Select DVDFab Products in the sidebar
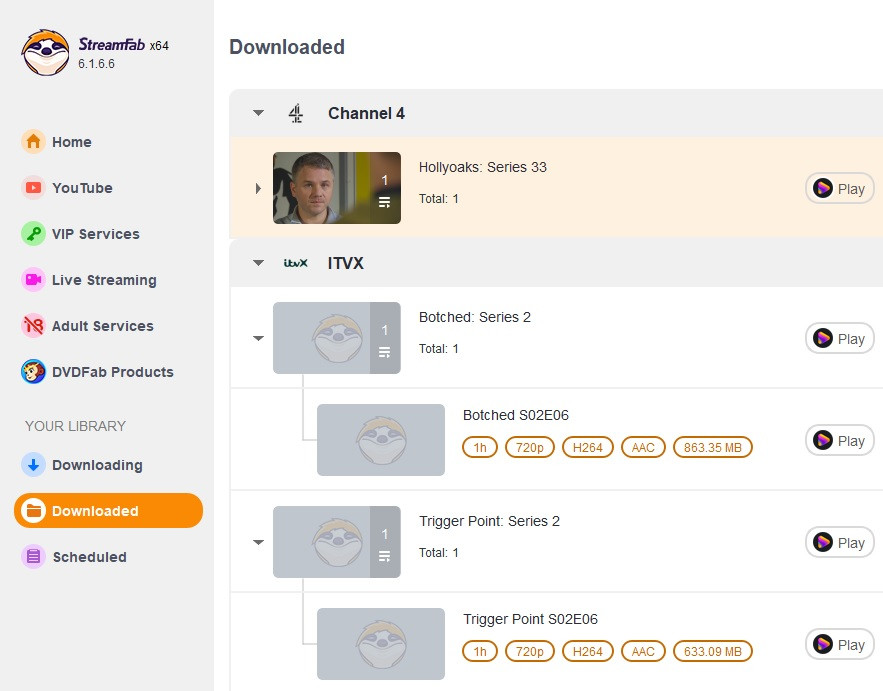This screenshot has width=883, height=691. (113, 372)
